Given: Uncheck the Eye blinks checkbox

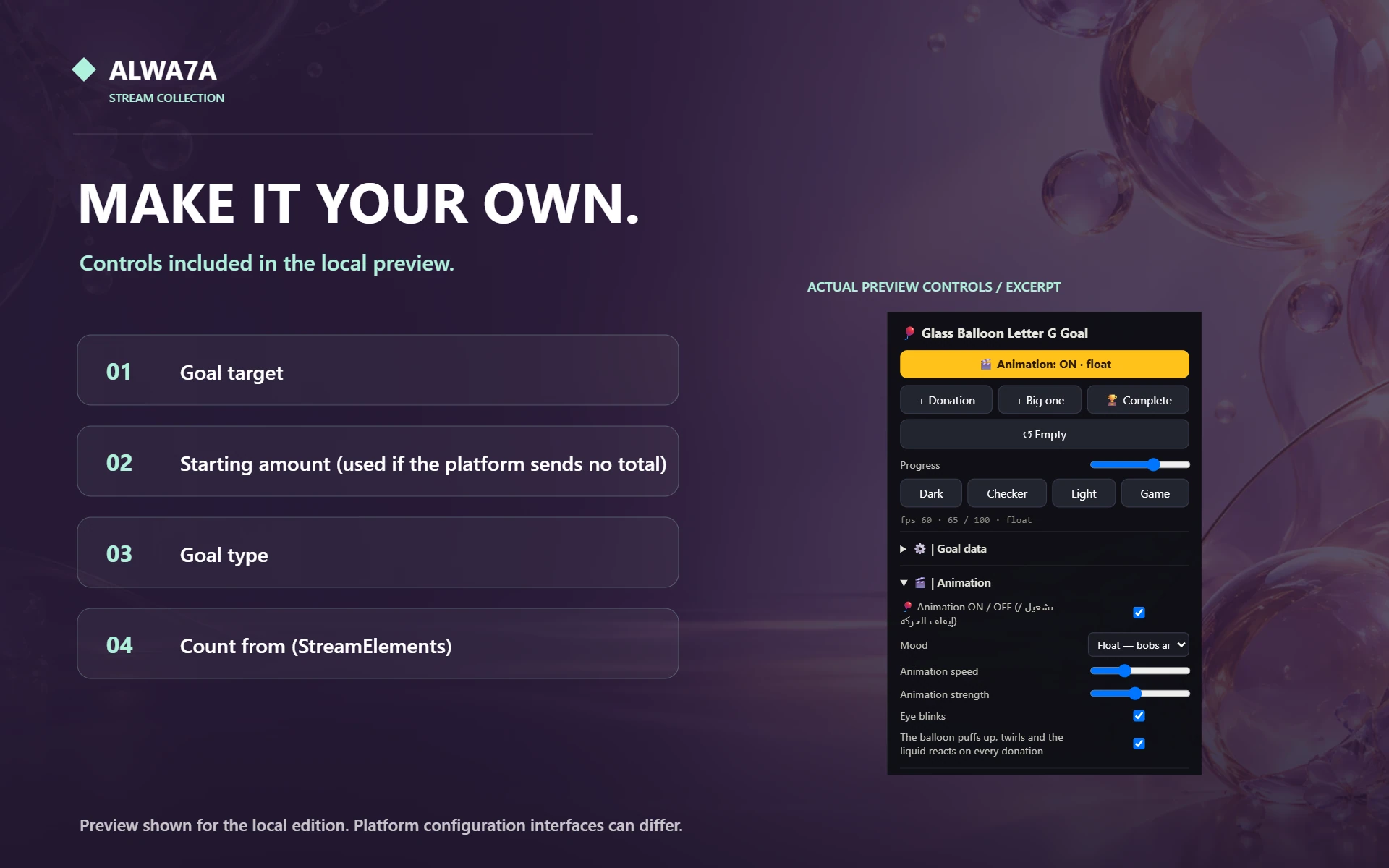Looking at the screenshot, I should (x=1139, y=715).
